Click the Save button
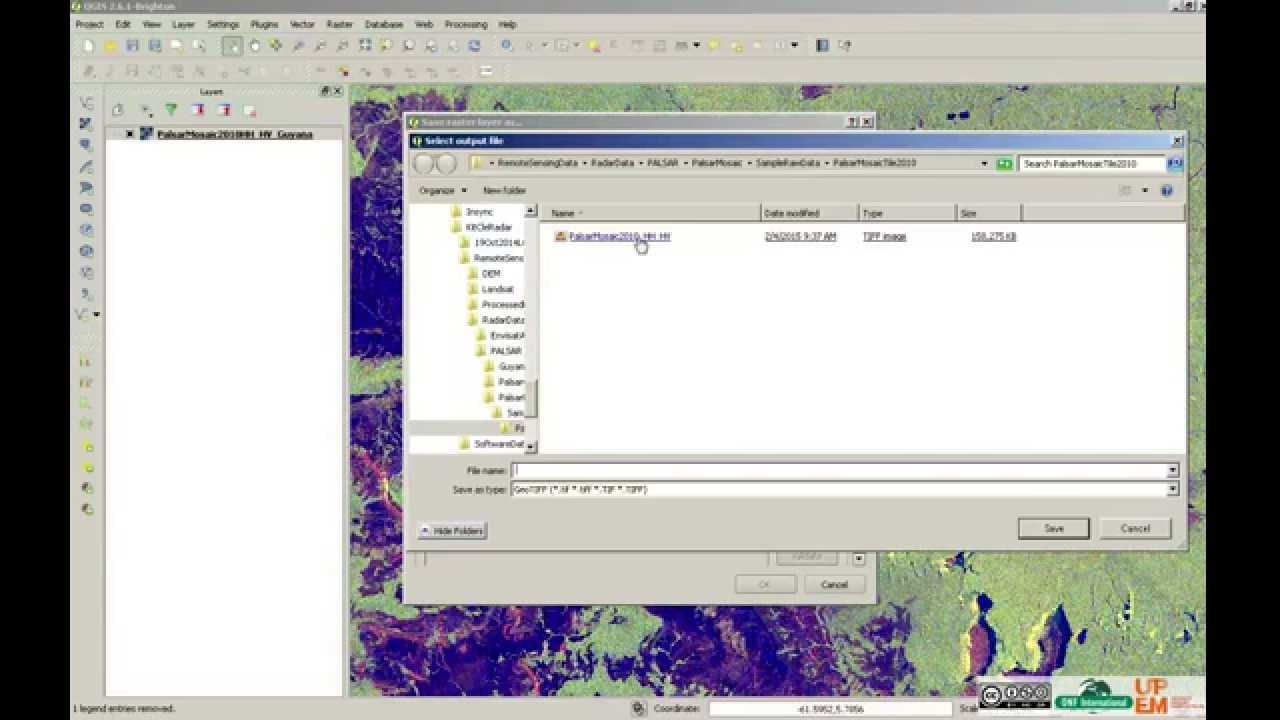Viewport: 1280px width, 720px height. [x=1054, y=528]
